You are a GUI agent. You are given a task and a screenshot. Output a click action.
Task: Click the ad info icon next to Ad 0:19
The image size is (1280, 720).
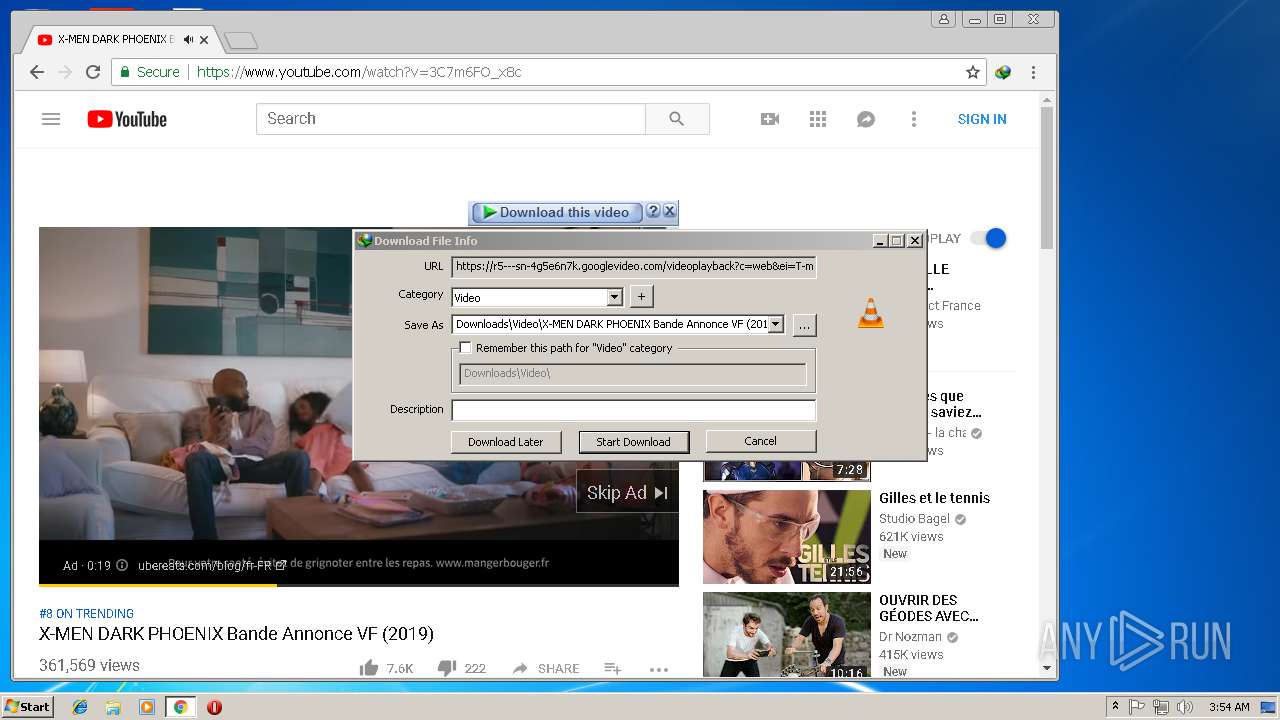122,565
